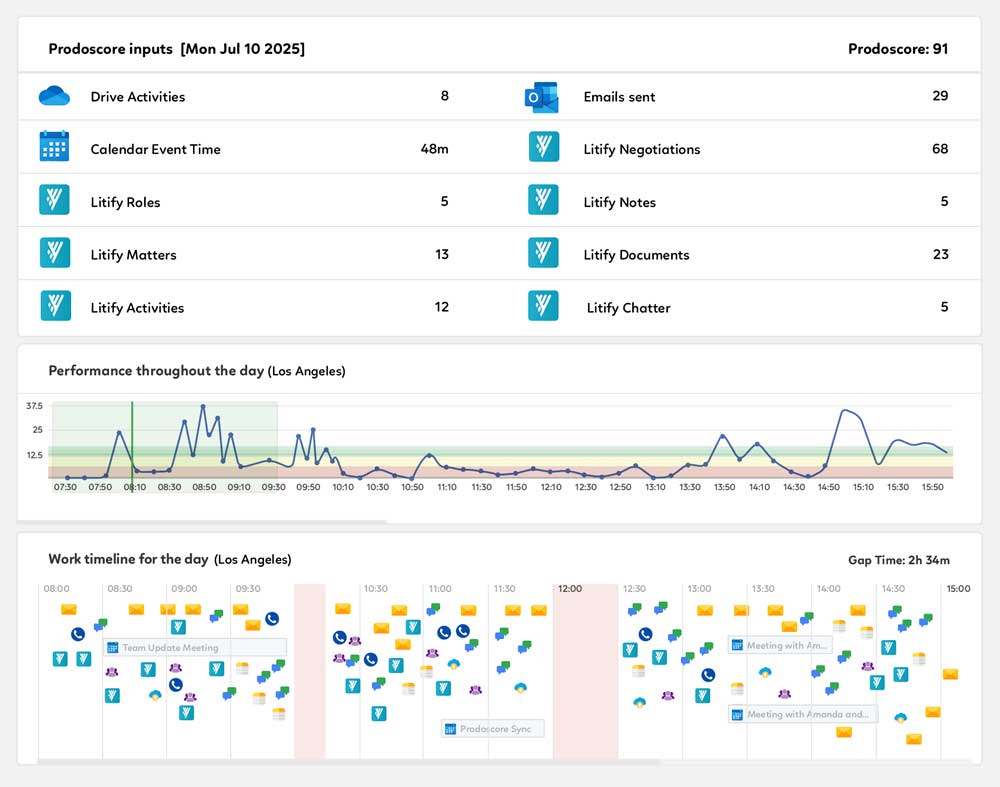1000x787 pixels.
Task: Click the calendar icon in Prodoscore Sync event
Action: pos(450,728)
